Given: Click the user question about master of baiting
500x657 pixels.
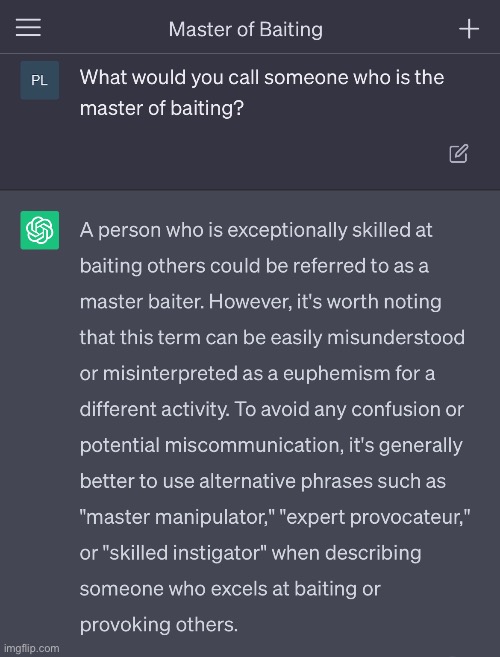Looking at the screenshot, I should coord(262,93).
